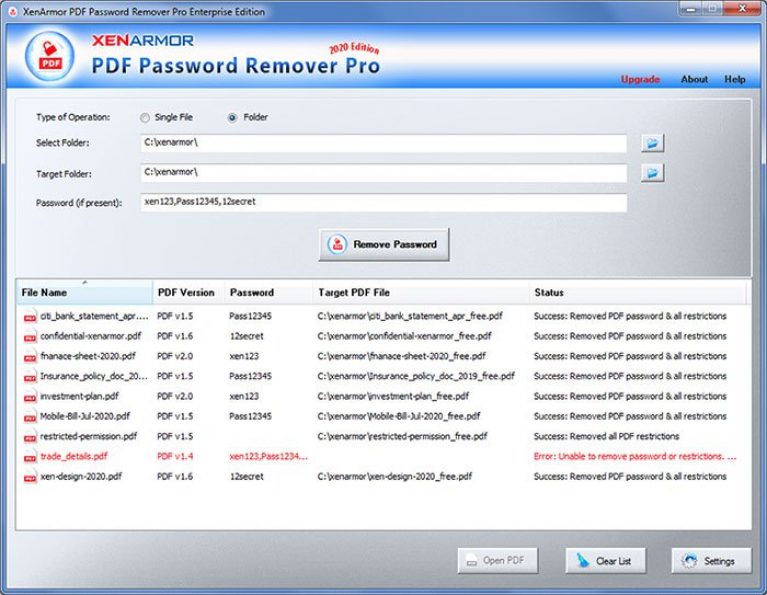
Task: Click the xen123 password for fnanace-sheet-2020.pdf
Action: click(244, 356)
